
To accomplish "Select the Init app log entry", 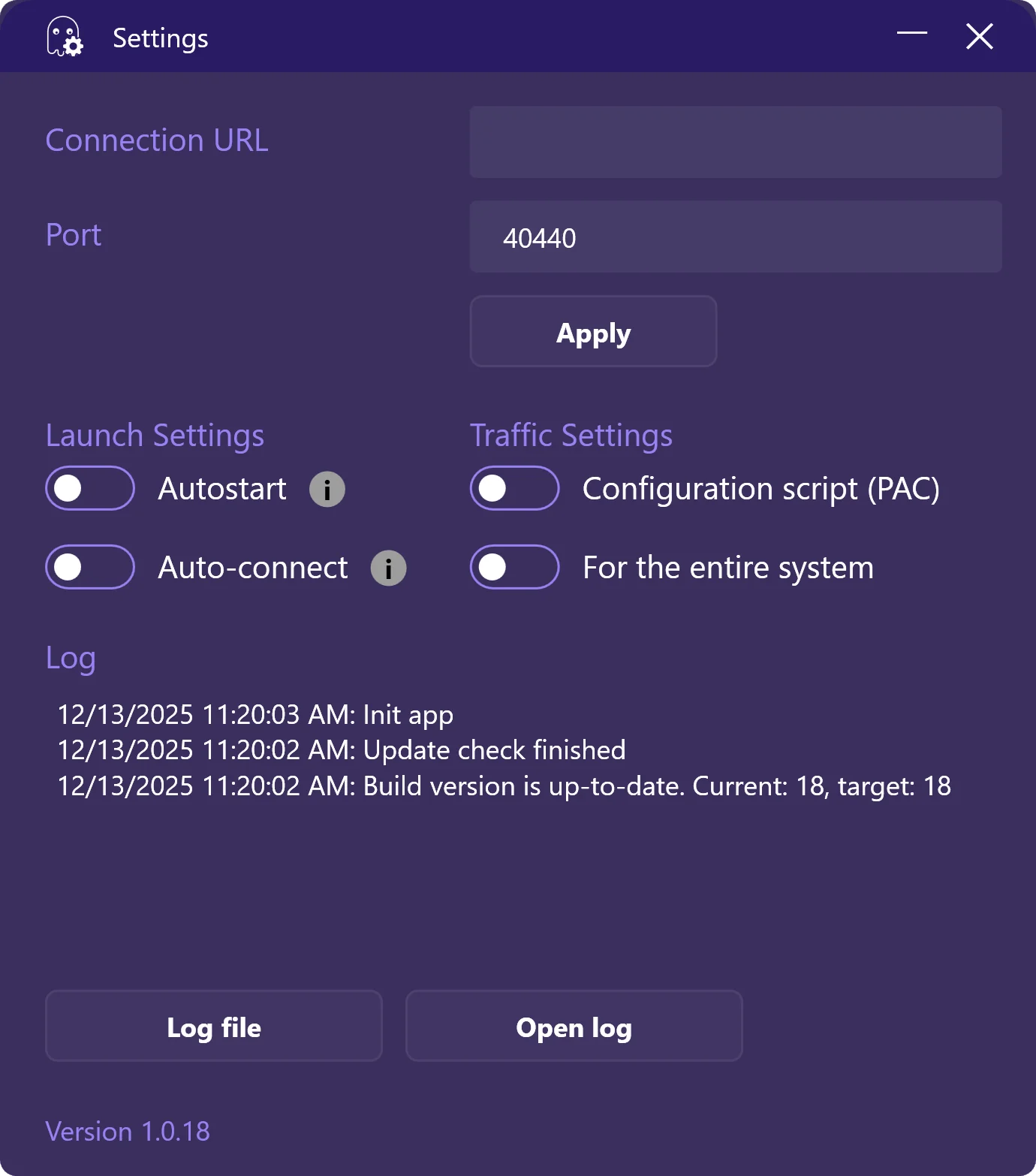I will coord(255,714).
